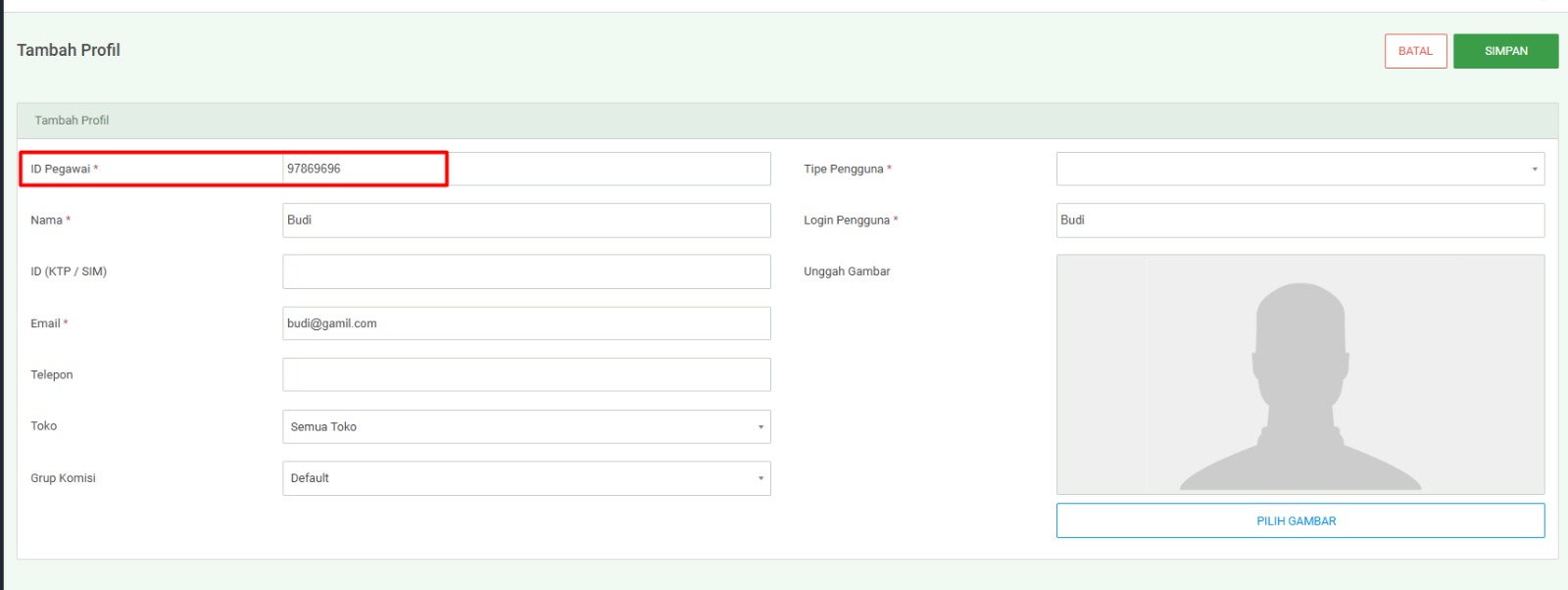Click the Grup Komisi label text
1568x590 pixels.
pos(63,478)
